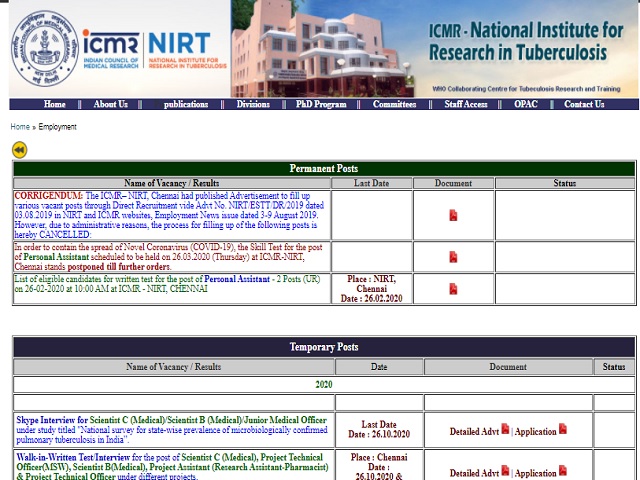Open the OPAC menu item
Screen dimensions: 640x480
526,104
